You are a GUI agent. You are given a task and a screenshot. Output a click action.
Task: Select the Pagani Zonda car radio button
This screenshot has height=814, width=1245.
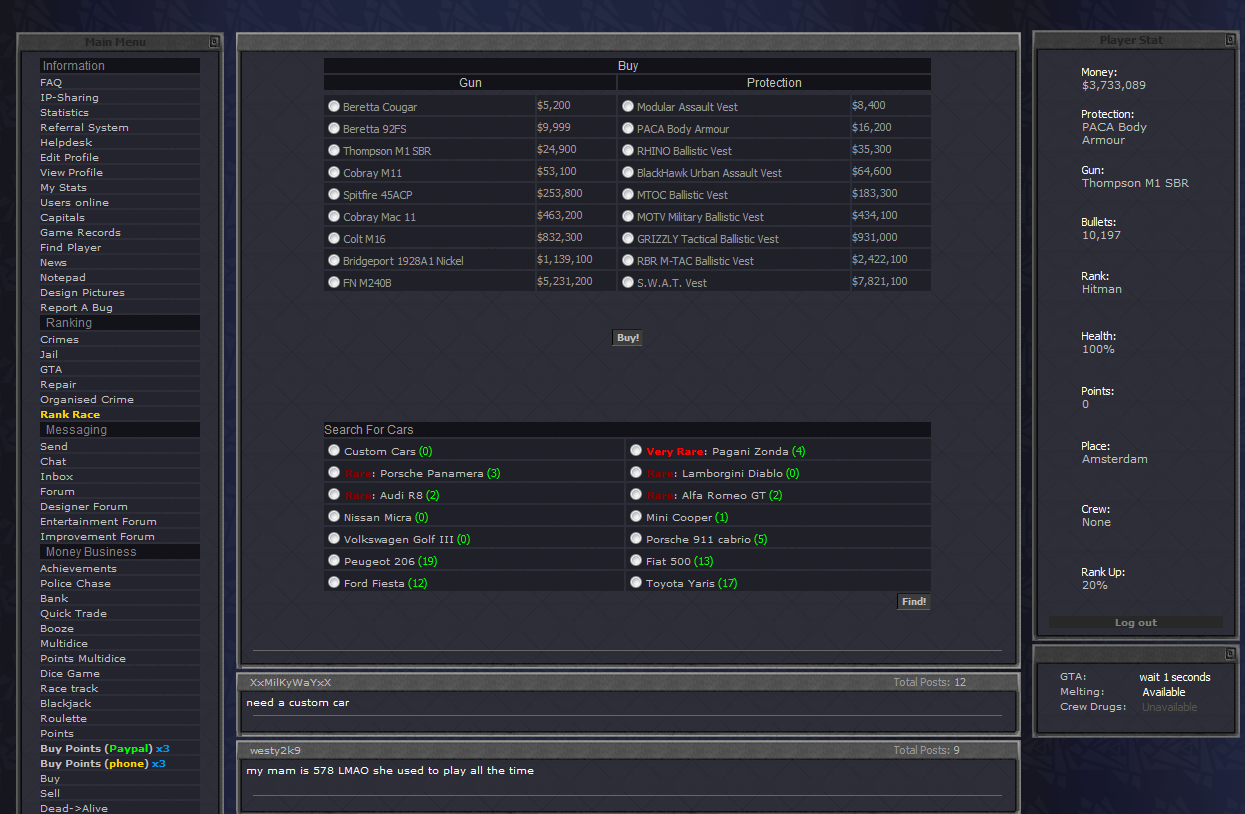click(636, 451)
